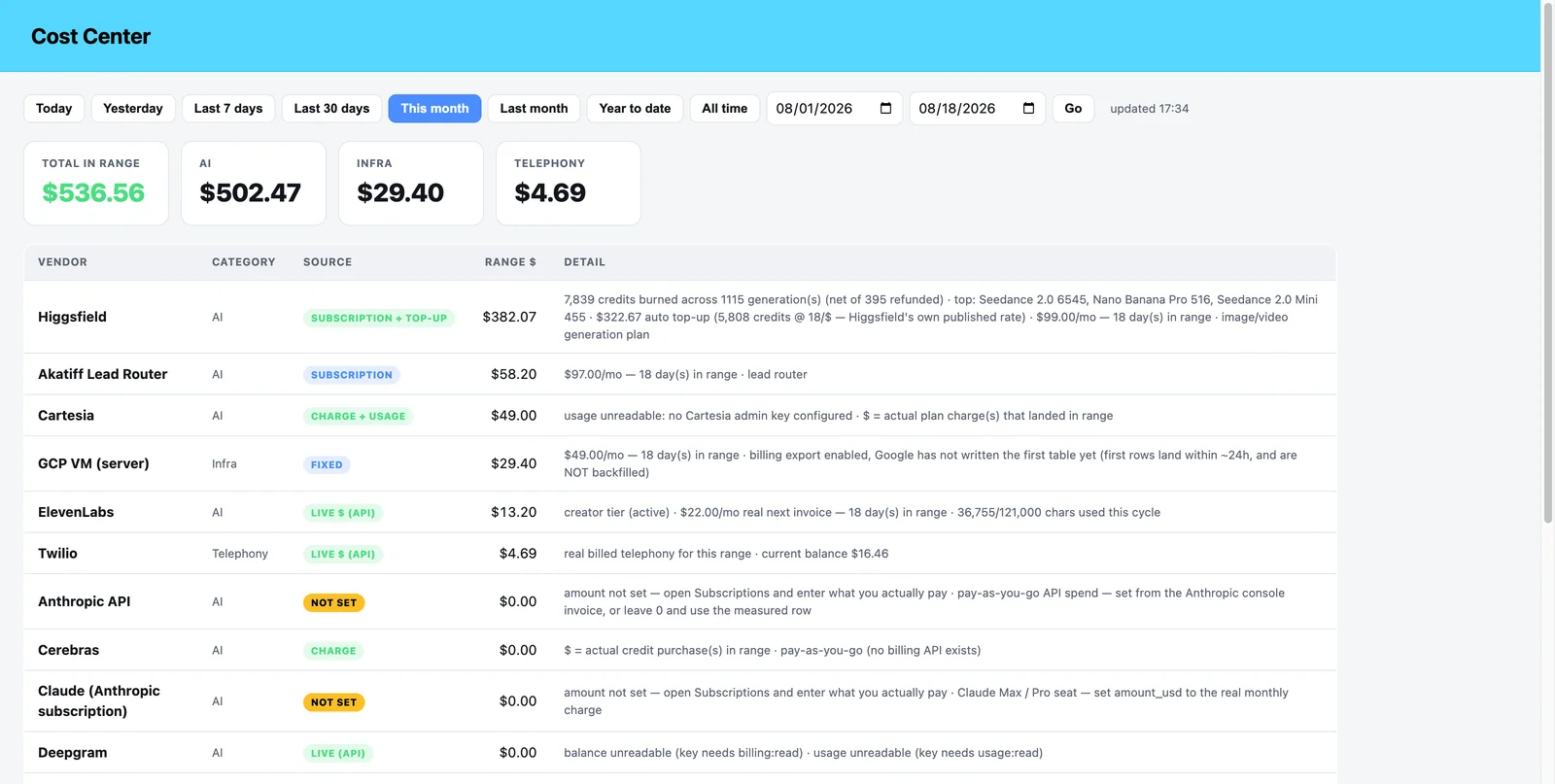Switch to Last 7 days range

pyautogui.click(x=228, y=109)
